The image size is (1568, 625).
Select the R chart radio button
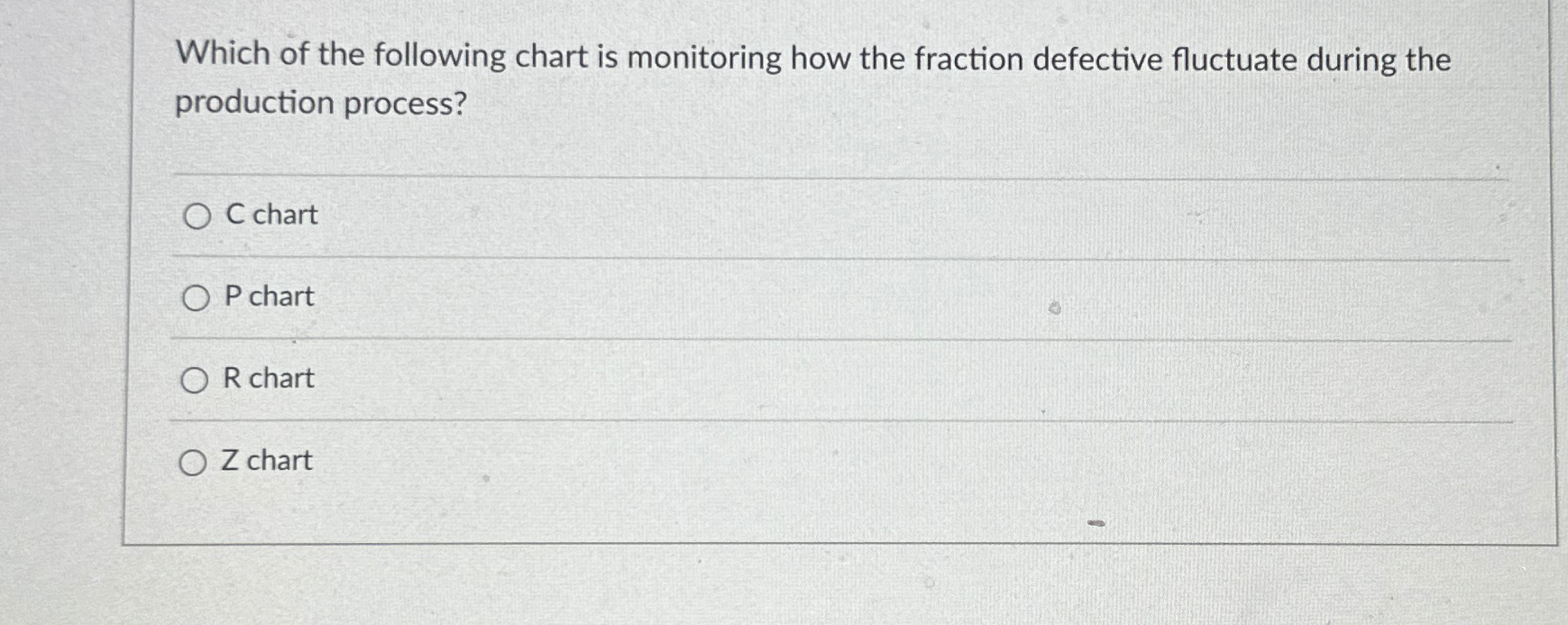click(x=195, y=381)
